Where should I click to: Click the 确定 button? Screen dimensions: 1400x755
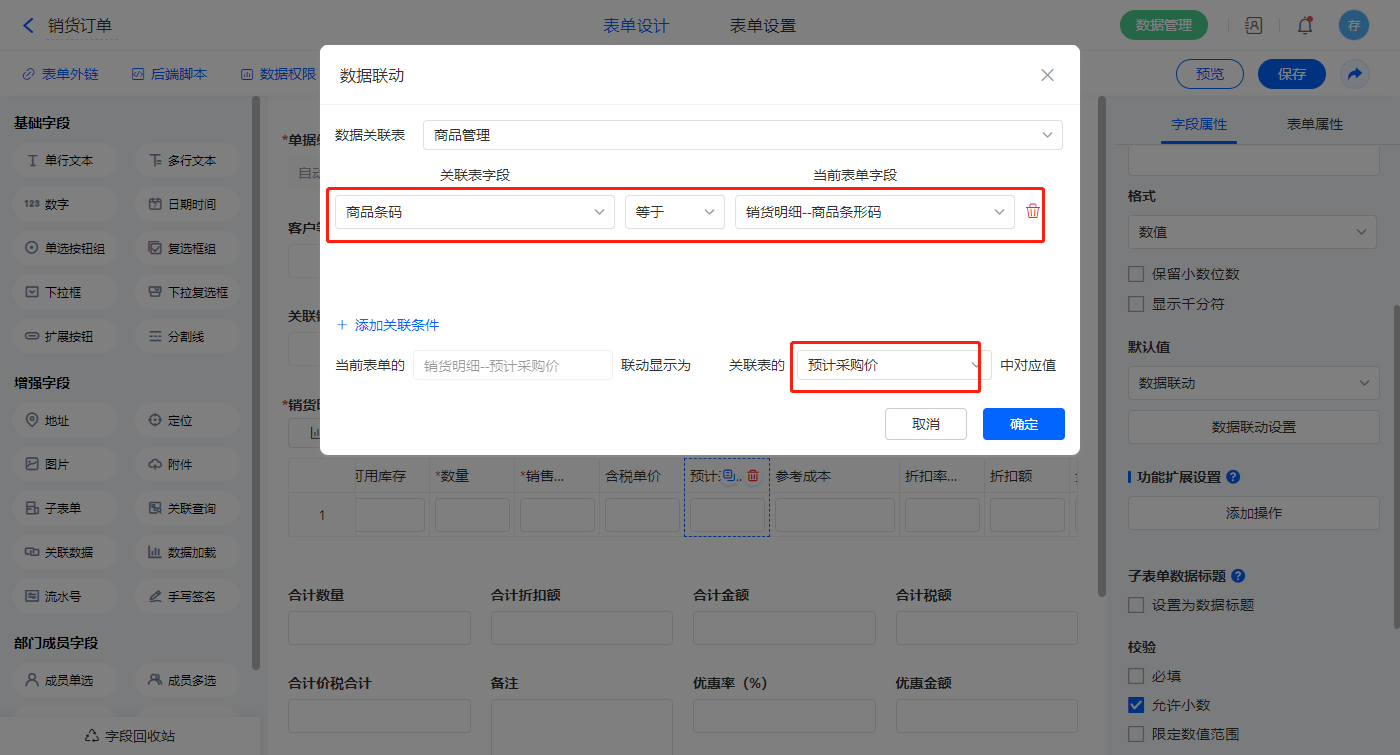tap(1023, 424)
